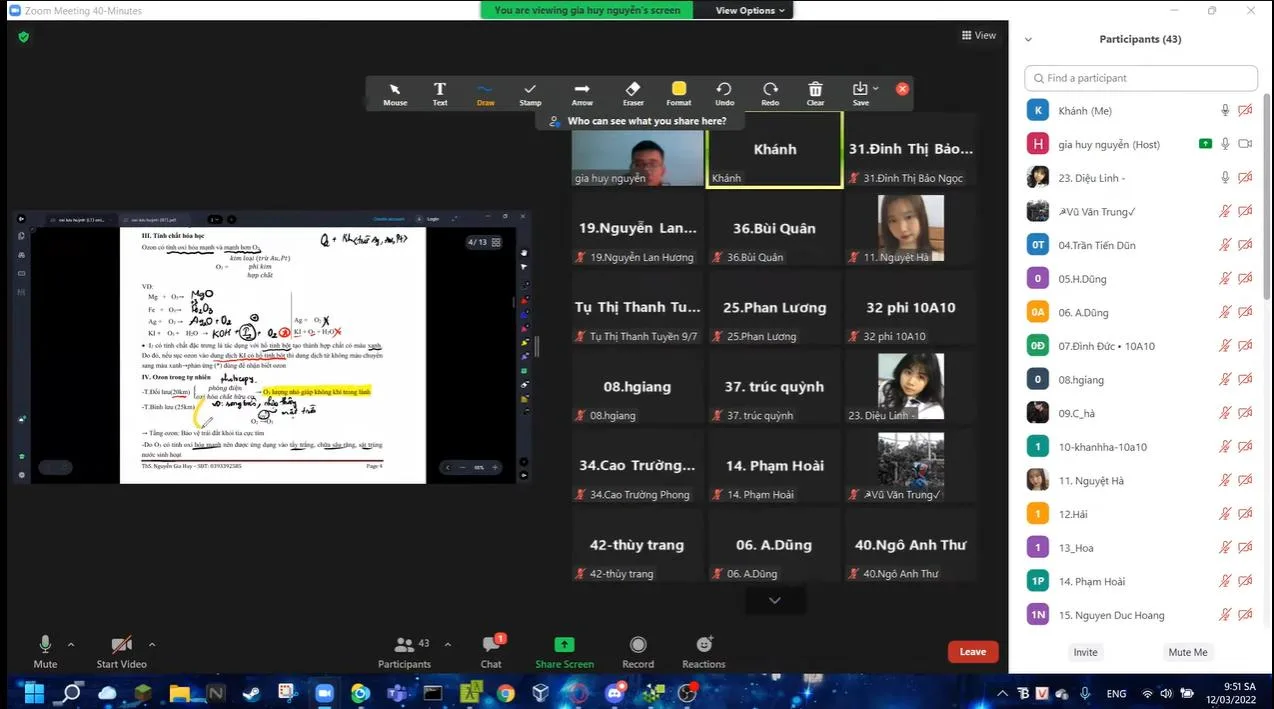The height and width of the screenshot is (709, 1274).
Task: Open the gallery View menu
Action: 978,35
